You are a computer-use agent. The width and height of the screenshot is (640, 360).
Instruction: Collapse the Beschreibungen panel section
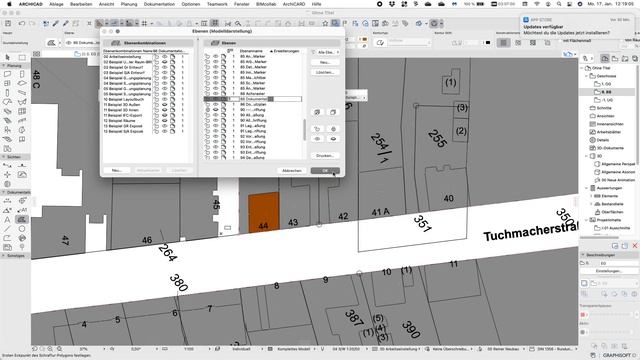pos(583,255)
